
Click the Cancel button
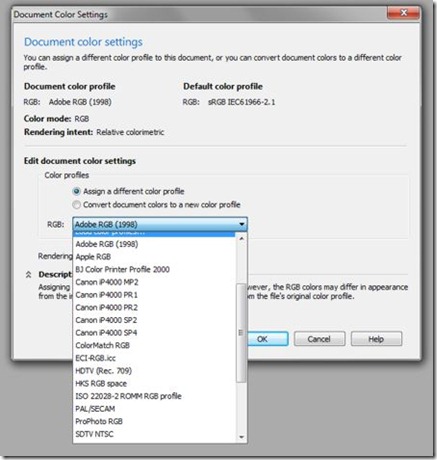pyautogui.click(x=319, y=339)
